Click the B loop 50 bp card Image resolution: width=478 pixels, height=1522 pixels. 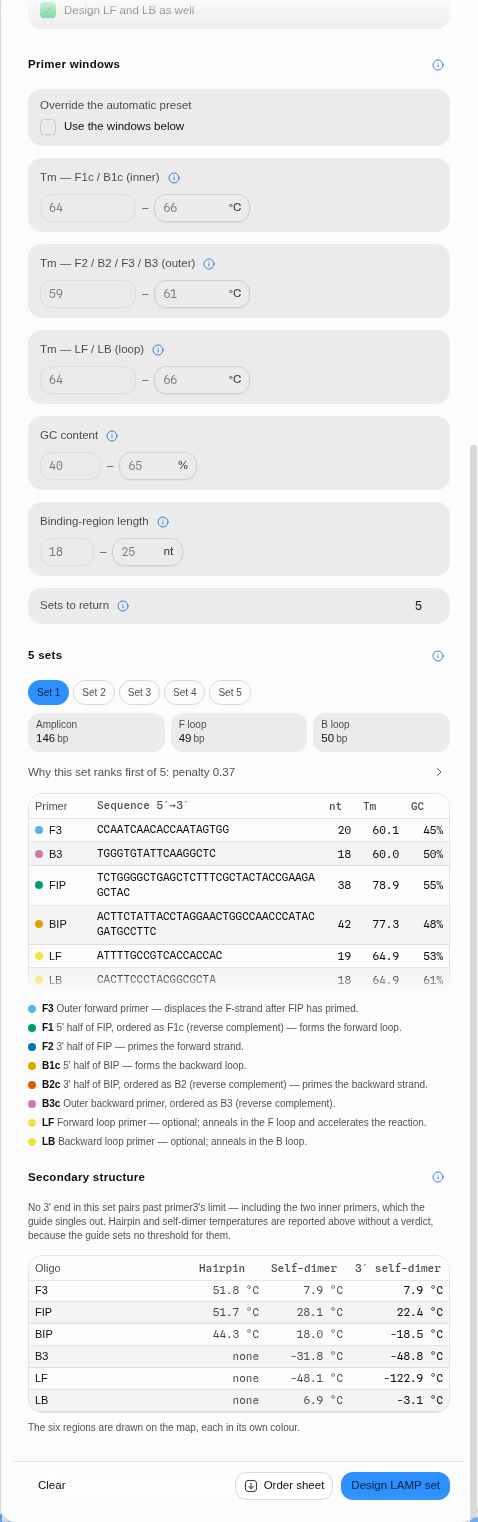pyautogui.click(x=381, y=732)
